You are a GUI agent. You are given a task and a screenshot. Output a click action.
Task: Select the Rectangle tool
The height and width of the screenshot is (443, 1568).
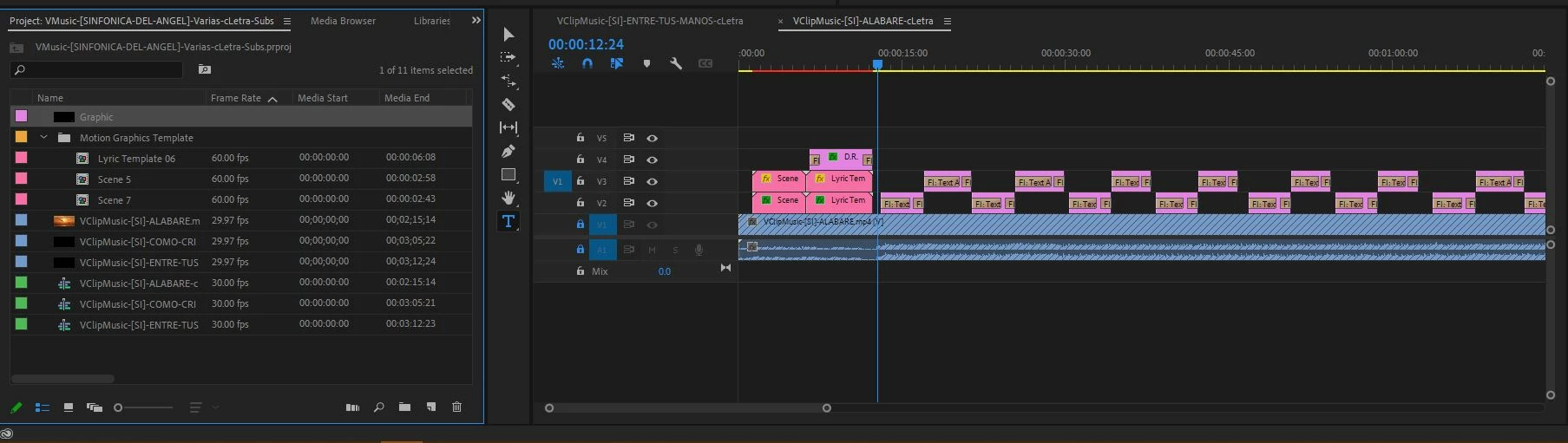pos(508,174)
